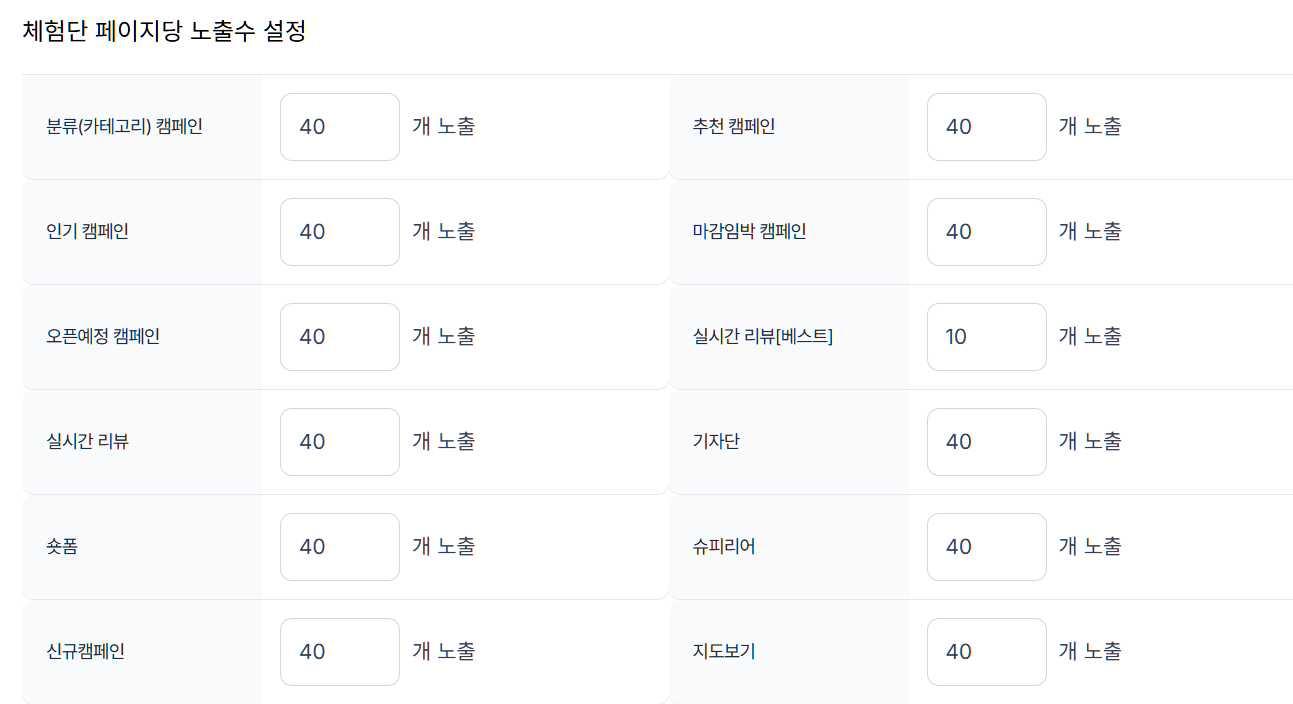The height and width of the screenshot is (704, 1293).
Task: Click the 숏폼 exposure count input
Action: 339,547
